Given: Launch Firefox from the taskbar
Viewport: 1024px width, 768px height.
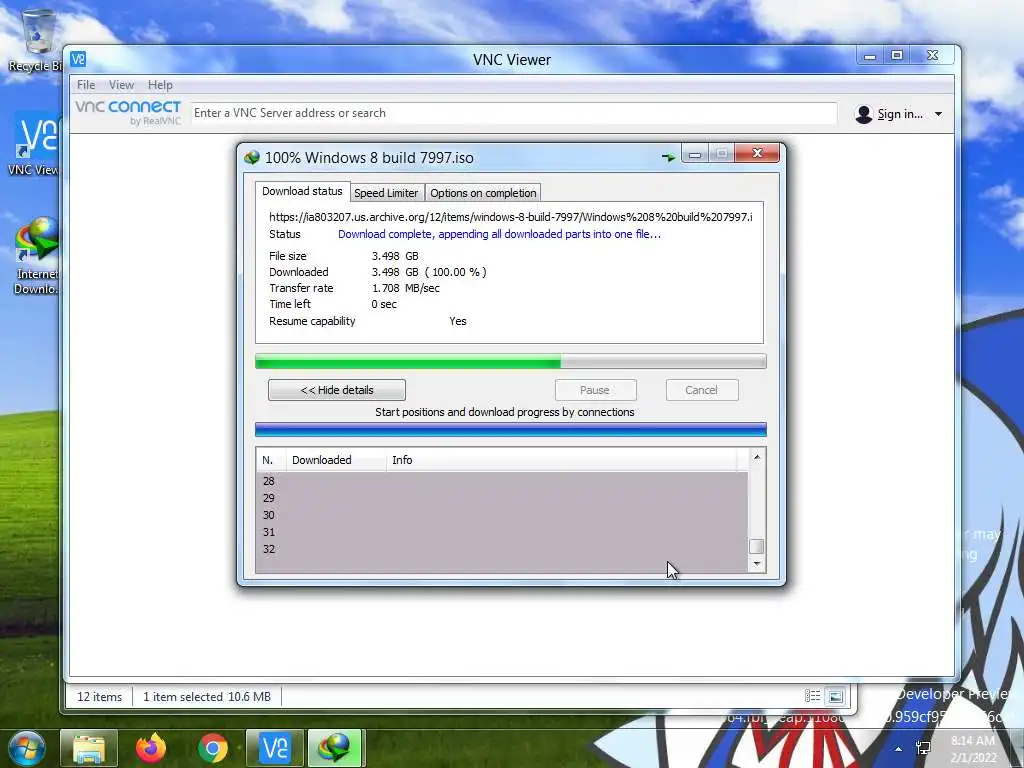Looking at the screenshot, I should point(151,748).
